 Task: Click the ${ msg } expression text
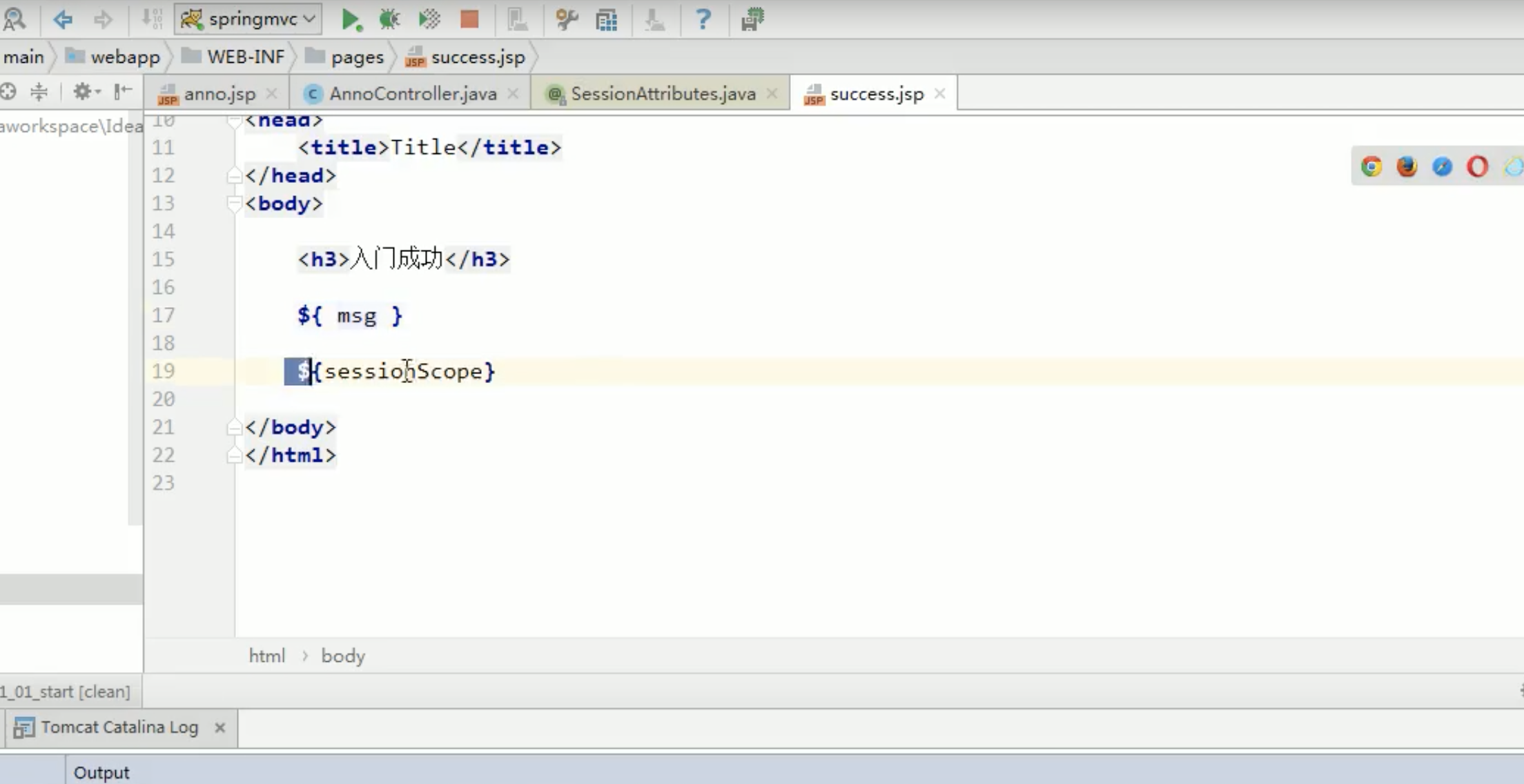(x=349, y=315)
